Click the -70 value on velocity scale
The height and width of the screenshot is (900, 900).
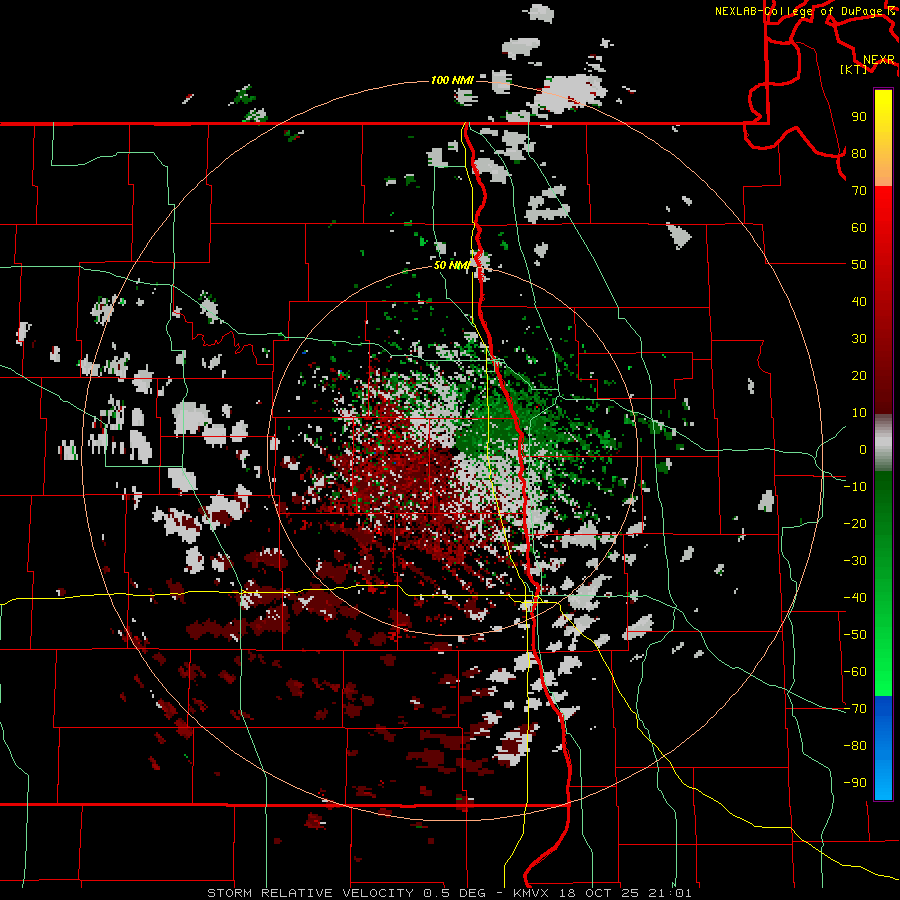click(855, 709)
